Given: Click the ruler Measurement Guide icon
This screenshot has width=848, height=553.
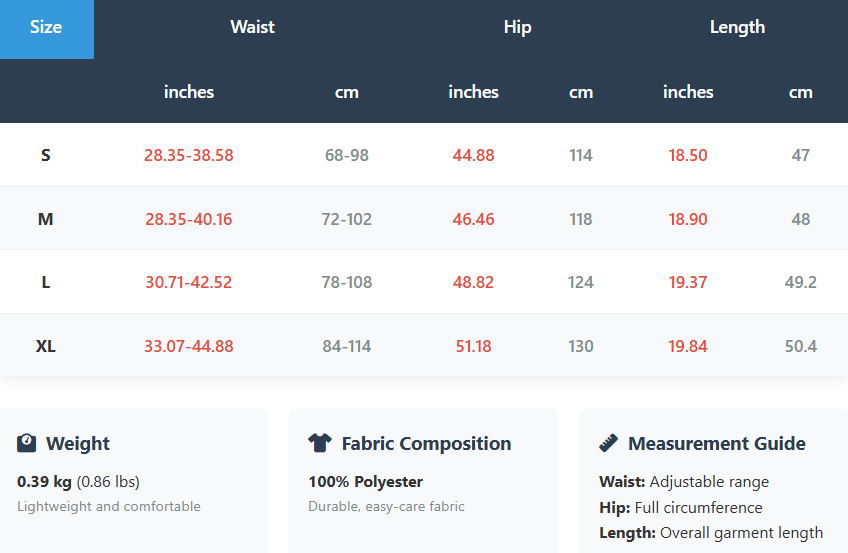Looking at the screenshot, I should point(608,443).
